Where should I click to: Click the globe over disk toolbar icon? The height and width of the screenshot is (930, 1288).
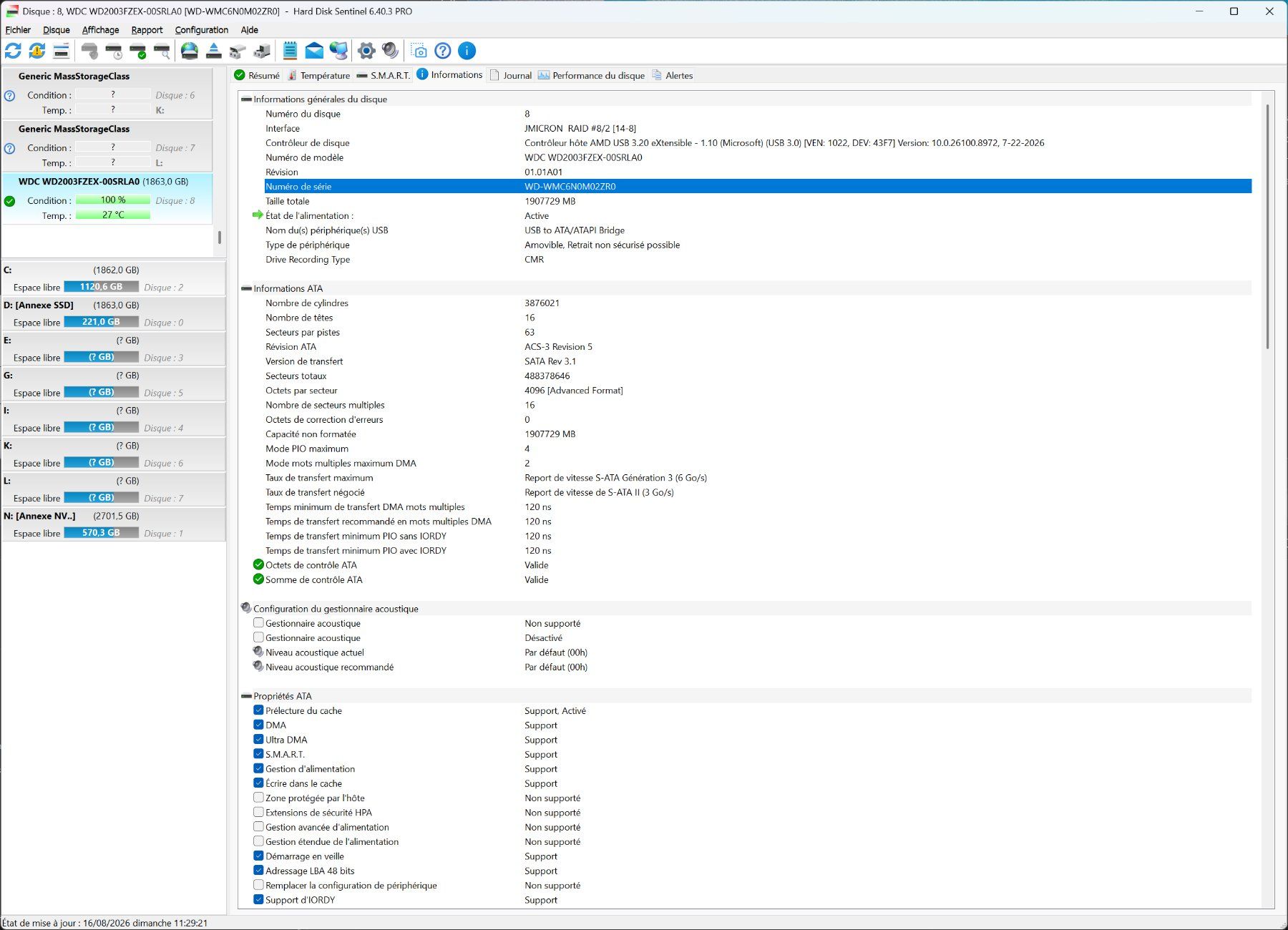pos(190,51)
